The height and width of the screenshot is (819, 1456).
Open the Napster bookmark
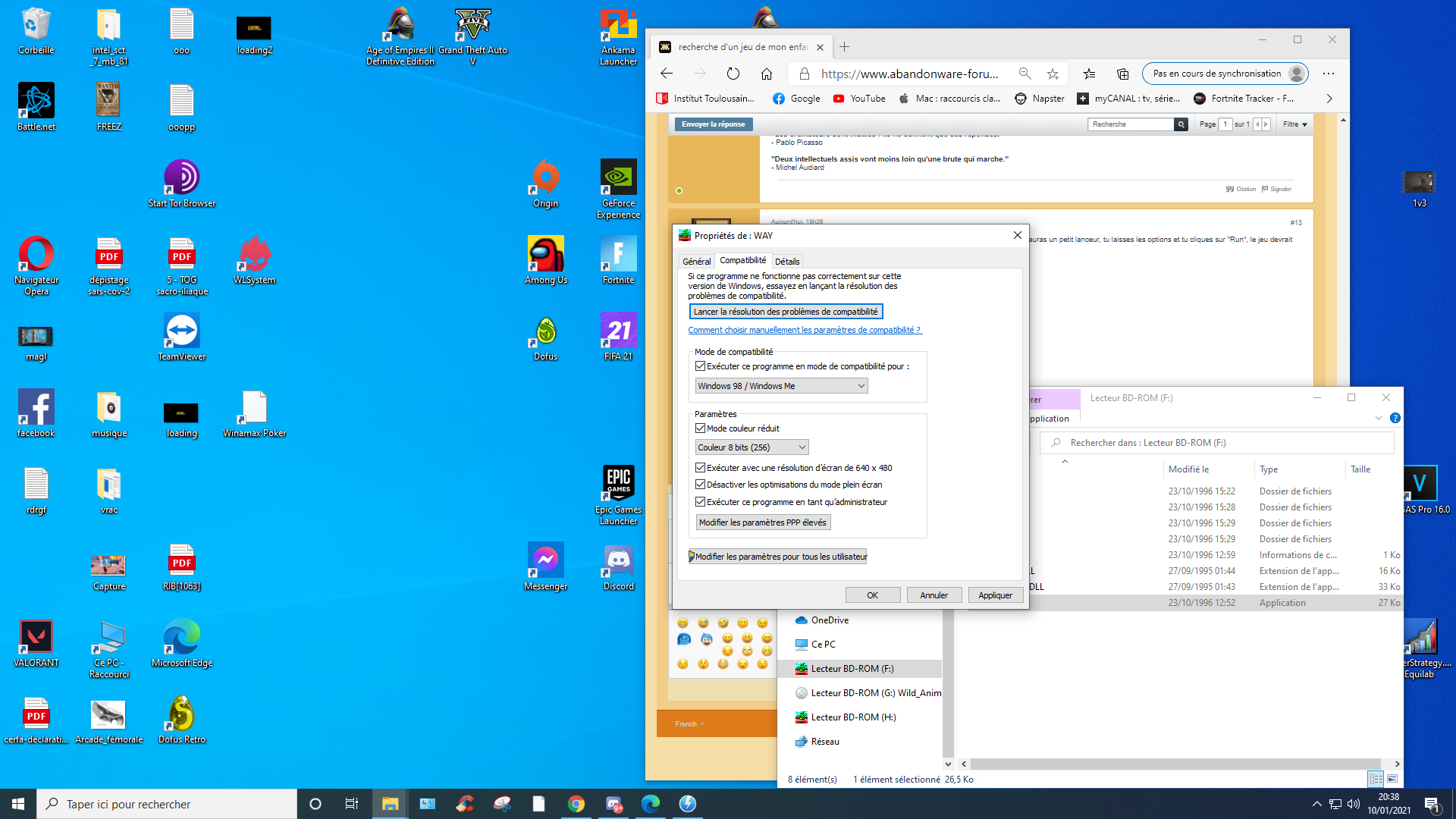pos(1040,99)
